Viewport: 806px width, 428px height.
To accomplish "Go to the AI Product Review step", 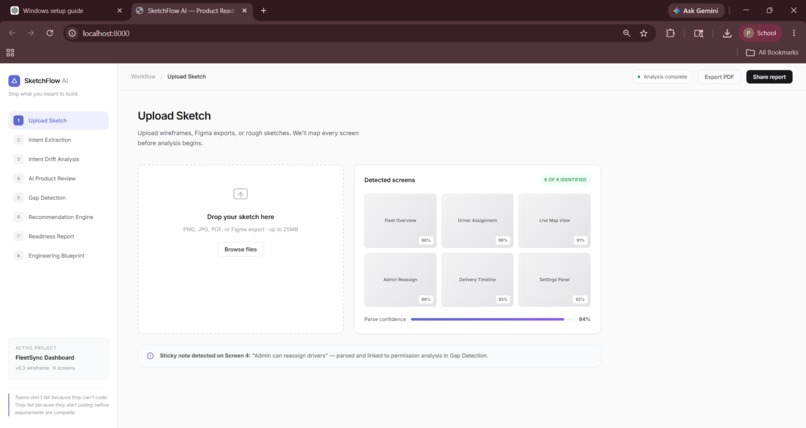I will click(x=59, y=178).
